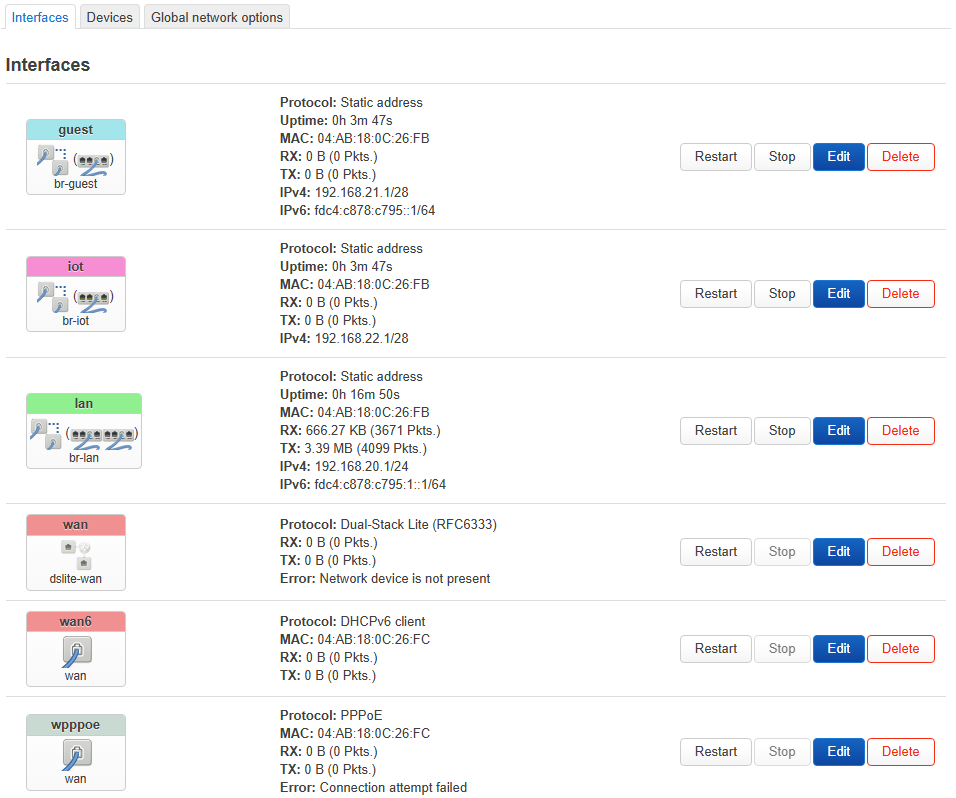Click Stop for the wan interface

coord(782,552)
